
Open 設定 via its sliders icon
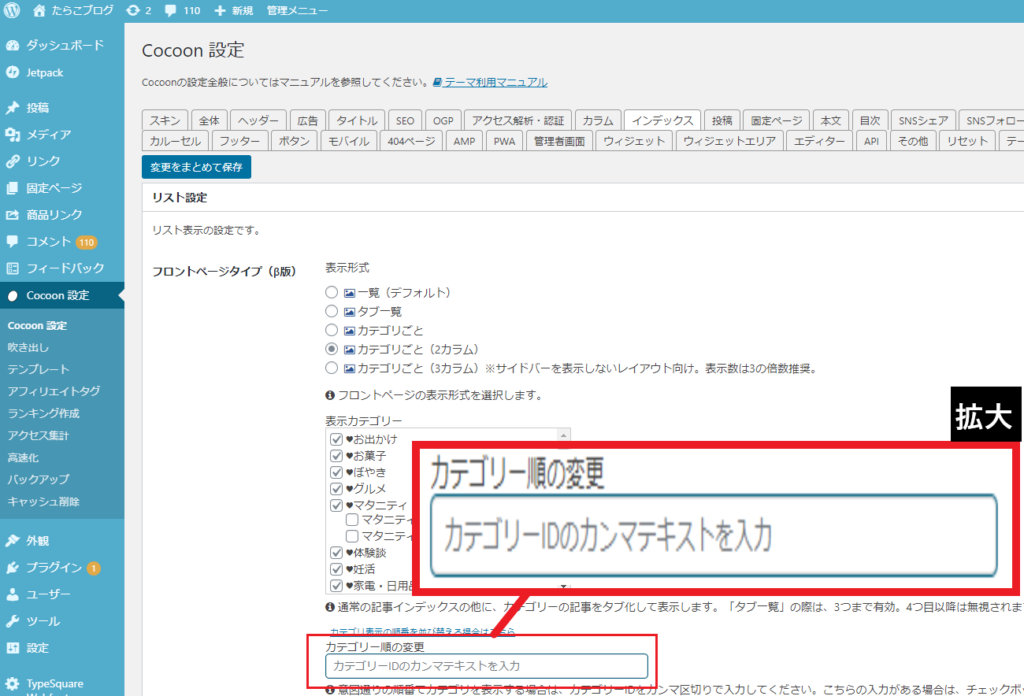[12, 648]
